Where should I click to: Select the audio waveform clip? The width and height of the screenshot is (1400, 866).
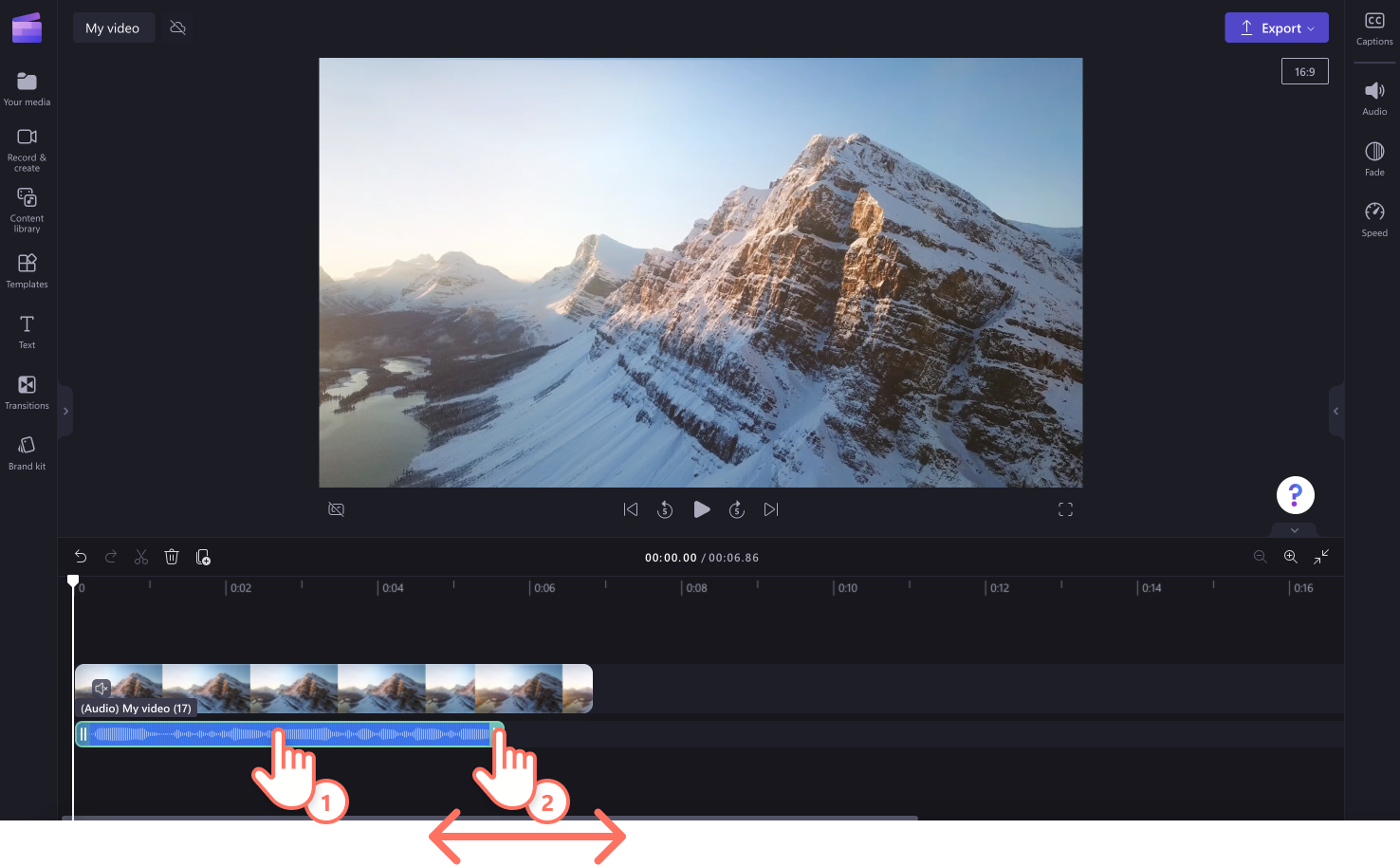pos(290,734)
